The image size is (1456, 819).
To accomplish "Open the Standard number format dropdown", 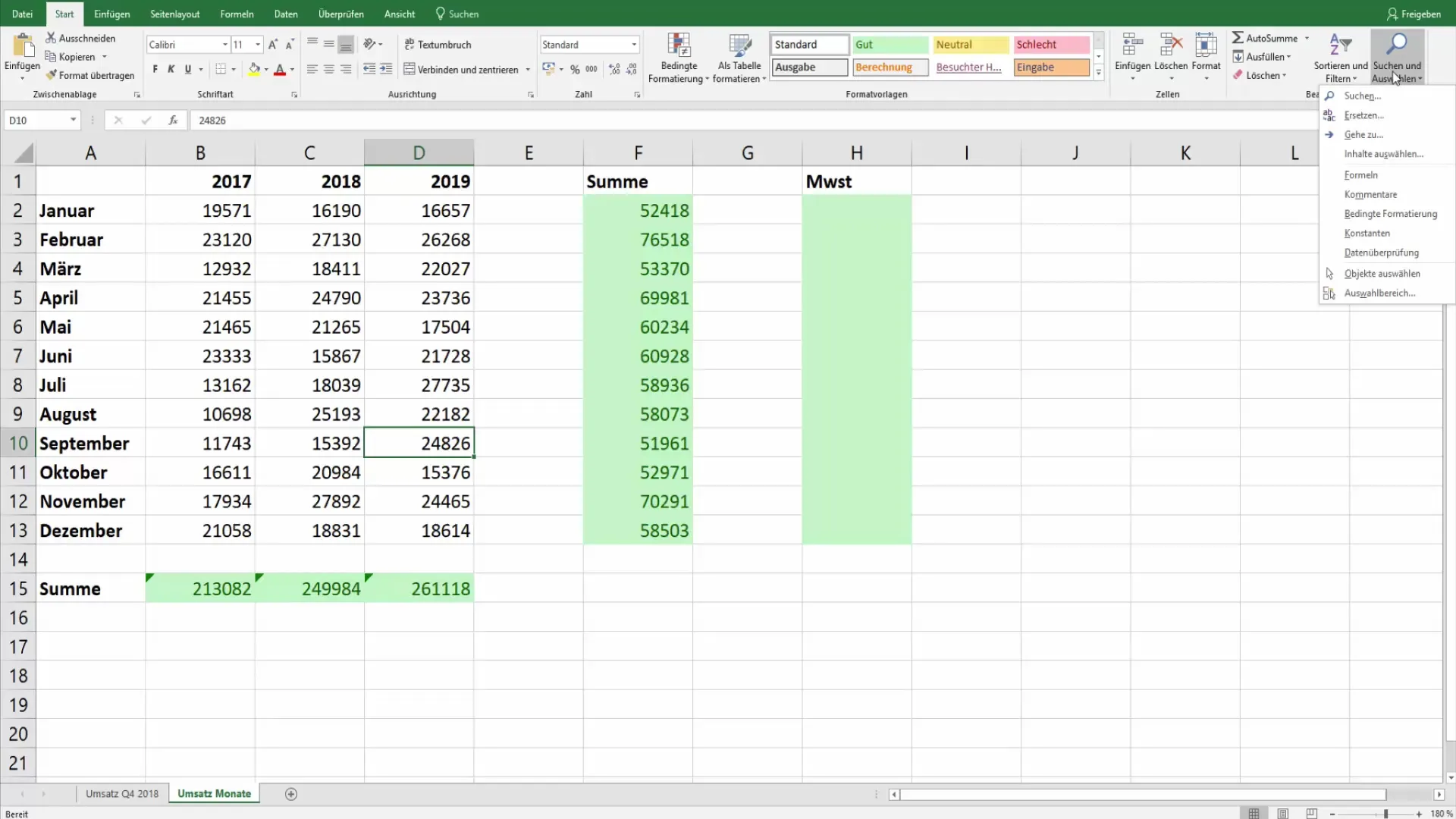I will coord(634,45).
